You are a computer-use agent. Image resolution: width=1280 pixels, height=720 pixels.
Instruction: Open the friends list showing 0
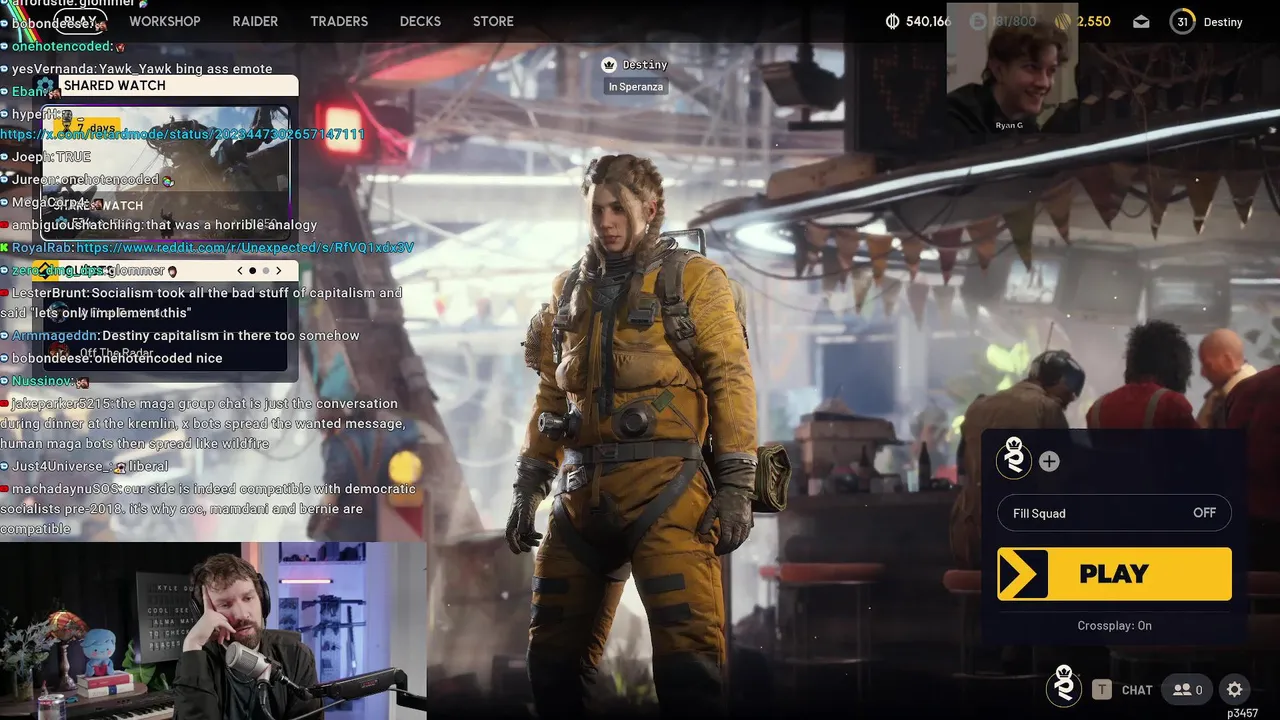coord(1187,689)
